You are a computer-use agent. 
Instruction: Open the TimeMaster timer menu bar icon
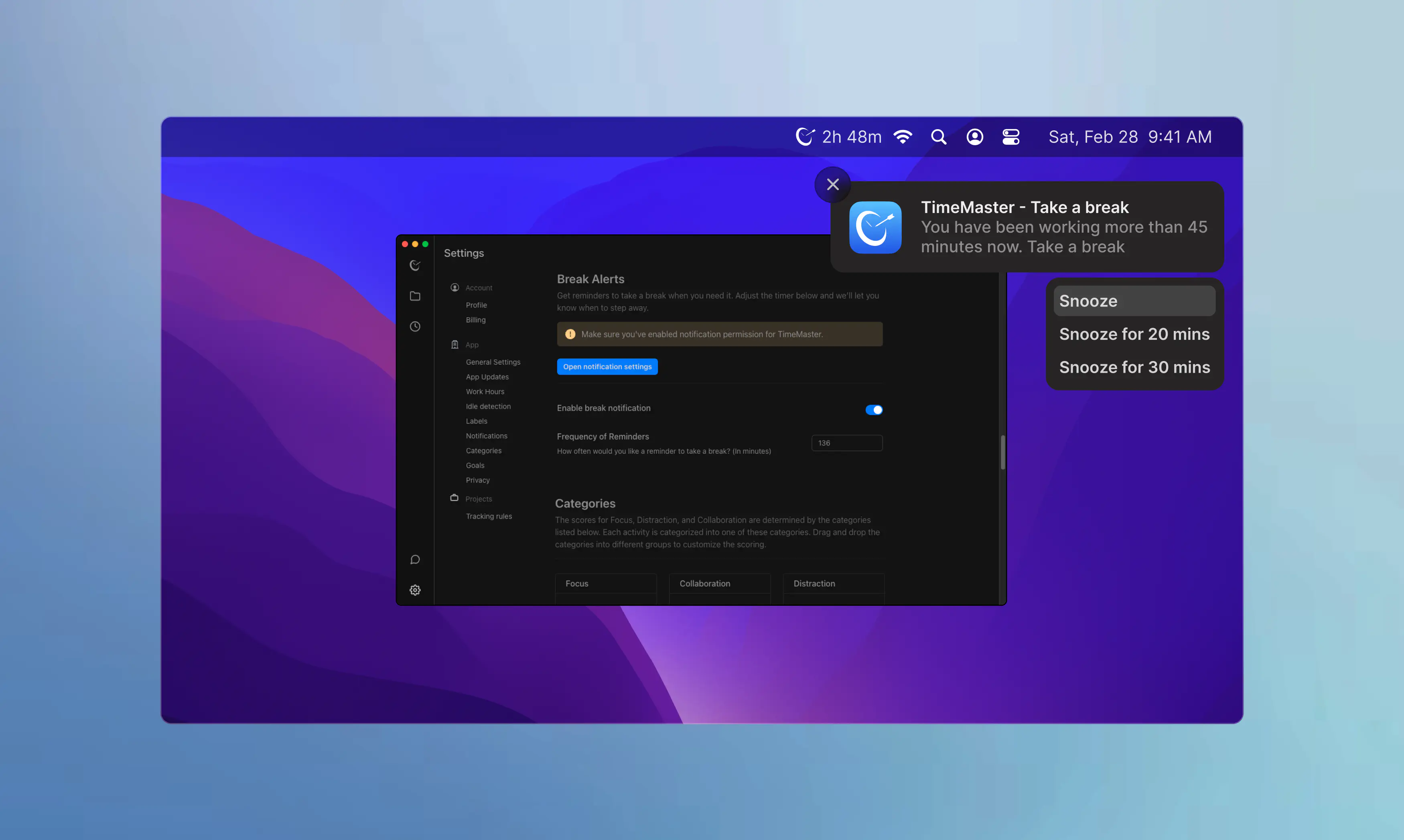805,136
